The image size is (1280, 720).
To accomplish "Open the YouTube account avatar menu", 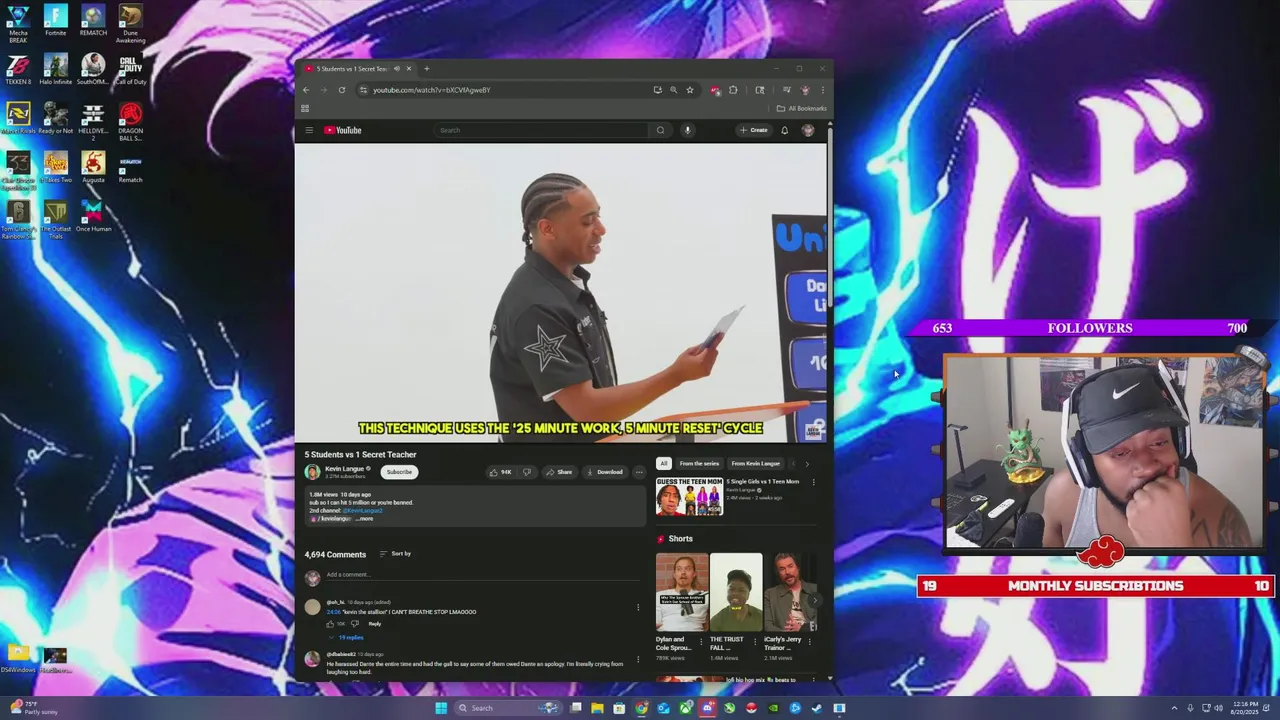I will tap(808, 130).
